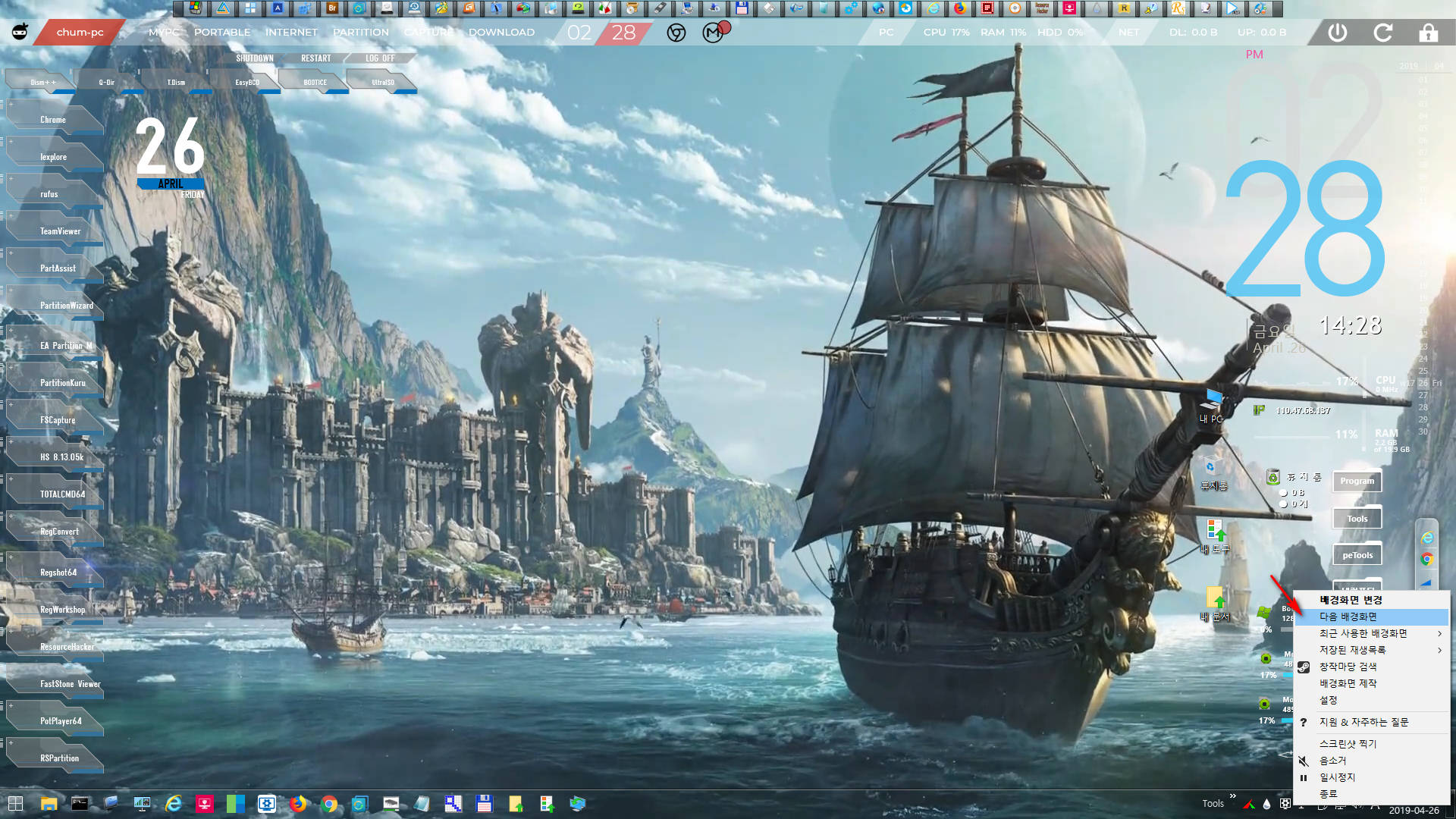Click the ninja avatar icon at top left
Viewport: 1456px width, 819px height.
pos(20,32)
